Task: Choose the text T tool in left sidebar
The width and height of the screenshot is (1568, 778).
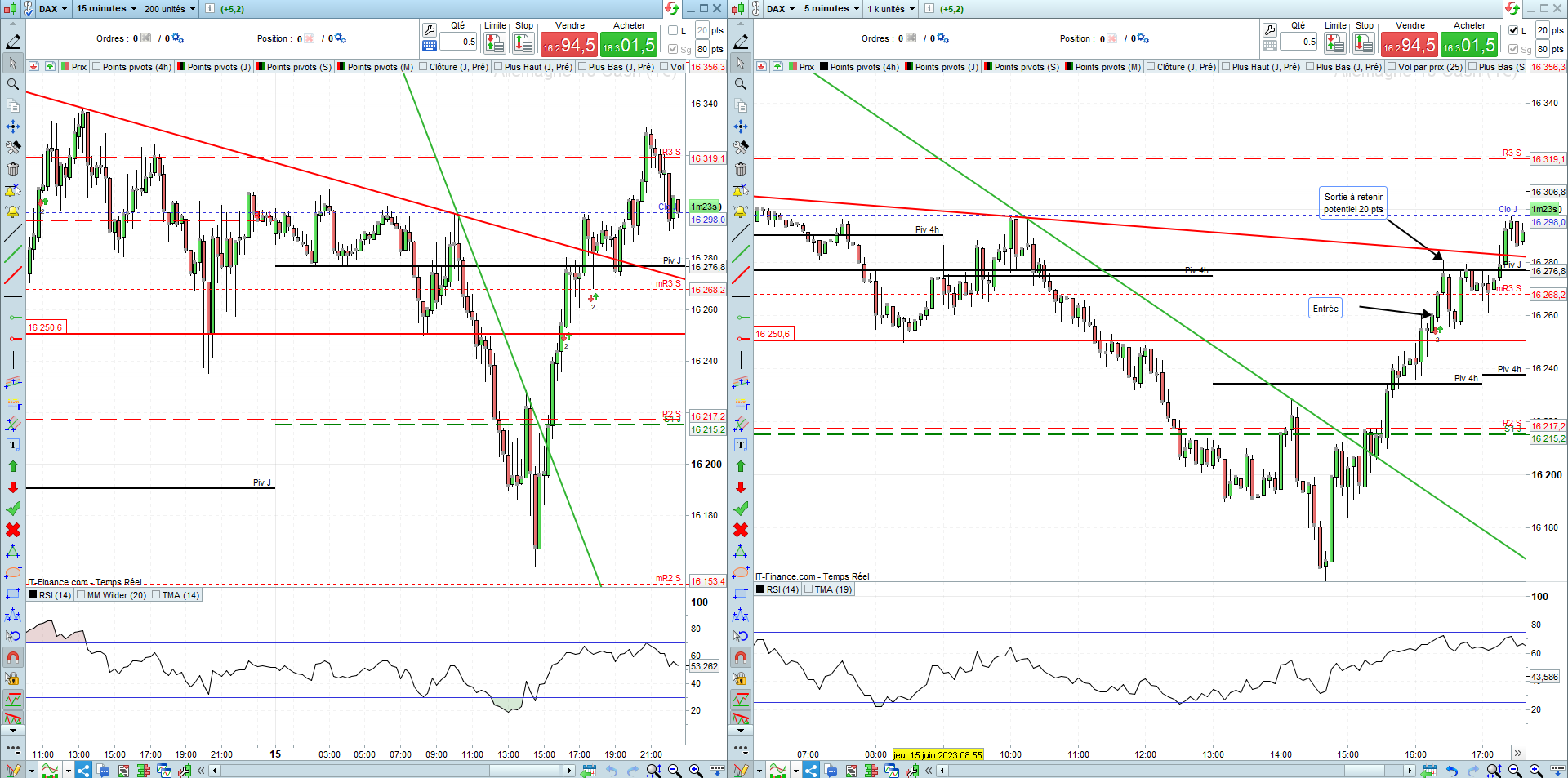Action: (13, 445)
